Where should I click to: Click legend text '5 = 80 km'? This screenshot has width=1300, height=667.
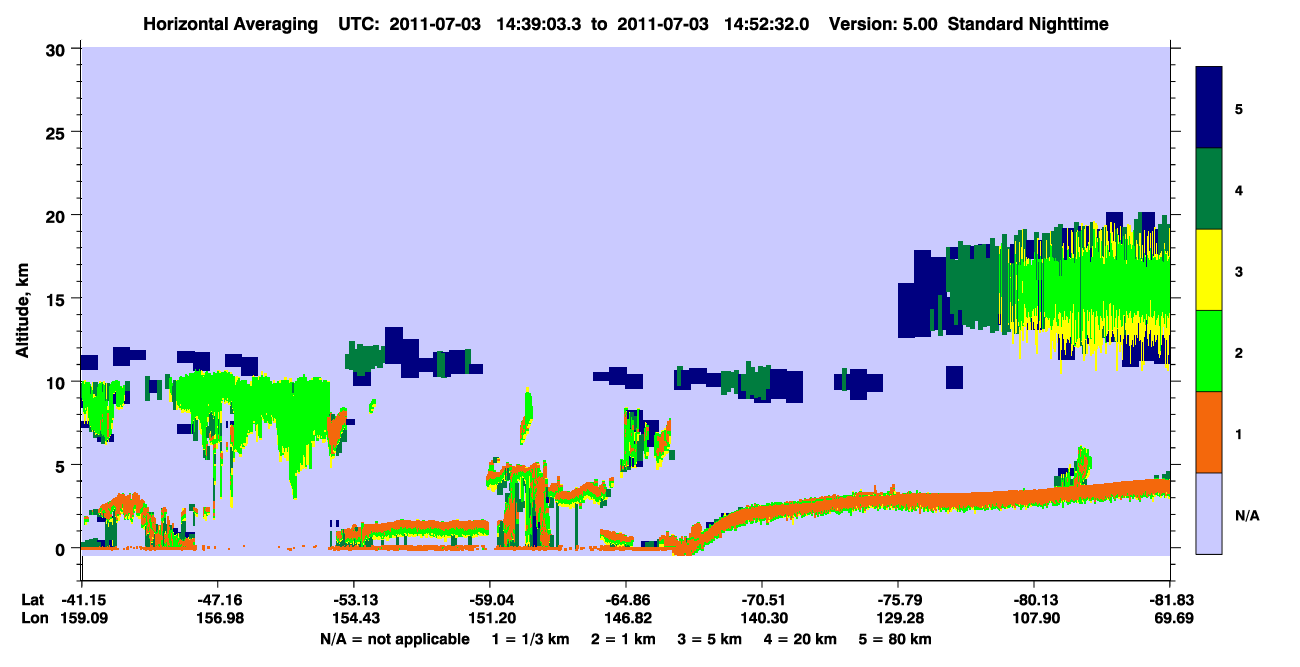pyautogui.click(x=897, y=639)
